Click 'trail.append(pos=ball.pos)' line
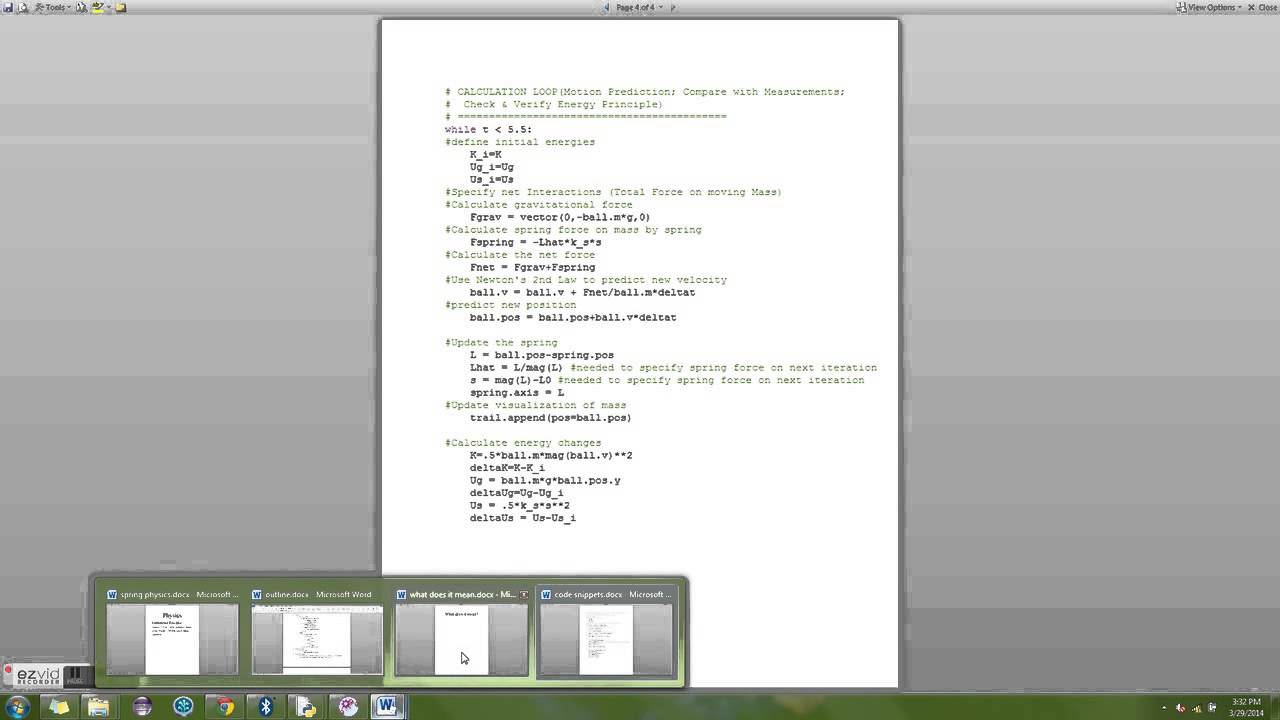The image size is (1280, 720). click(551, 418)
